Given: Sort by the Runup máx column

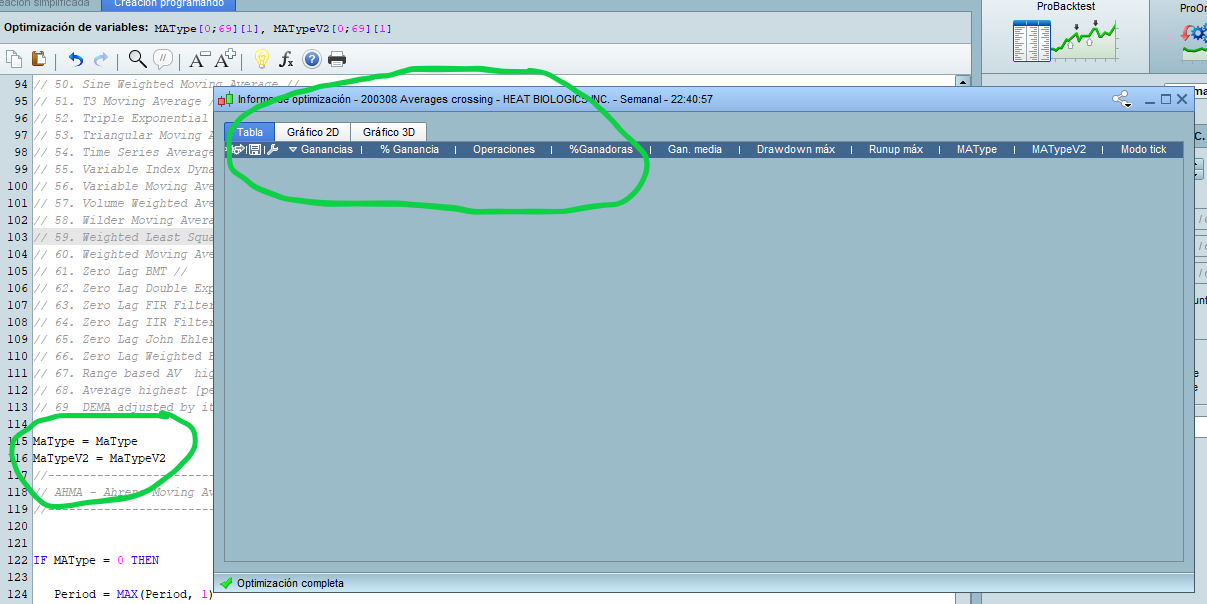Looking at the screenshot, I should point(896,150).
